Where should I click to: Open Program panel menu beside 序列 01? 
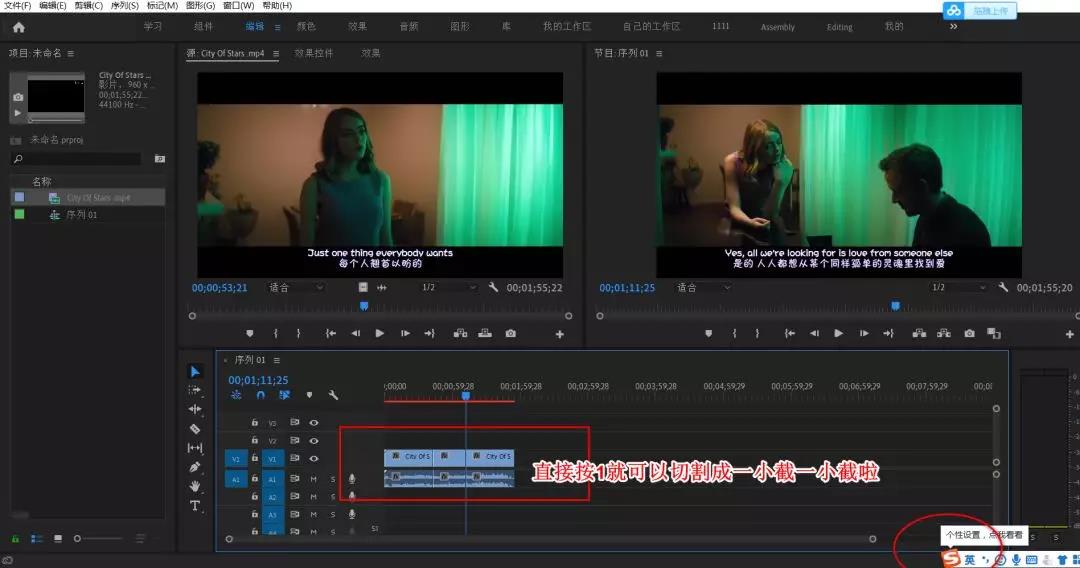[658, 53]
